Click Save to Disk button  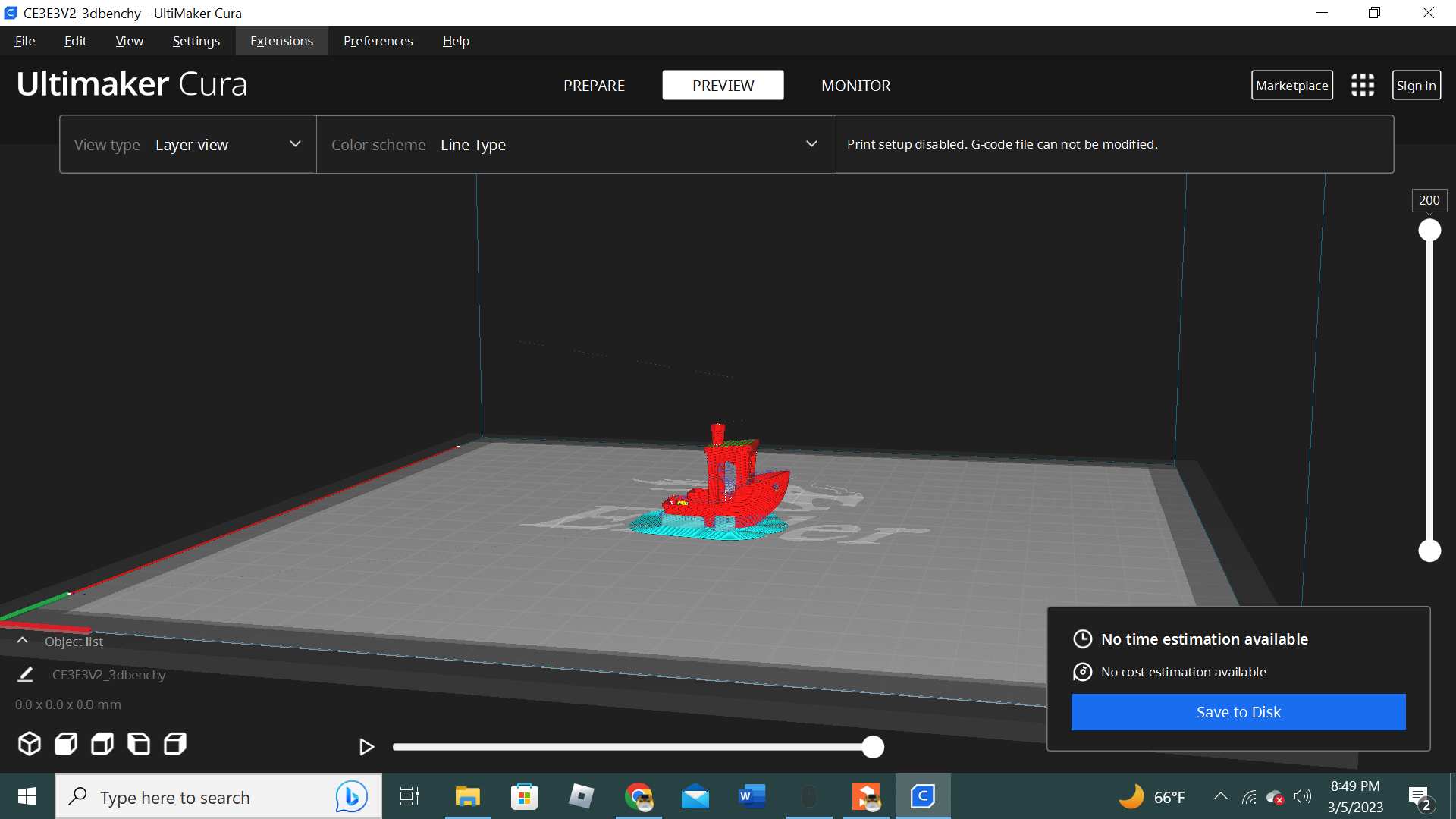click(x=1238, y=712)
